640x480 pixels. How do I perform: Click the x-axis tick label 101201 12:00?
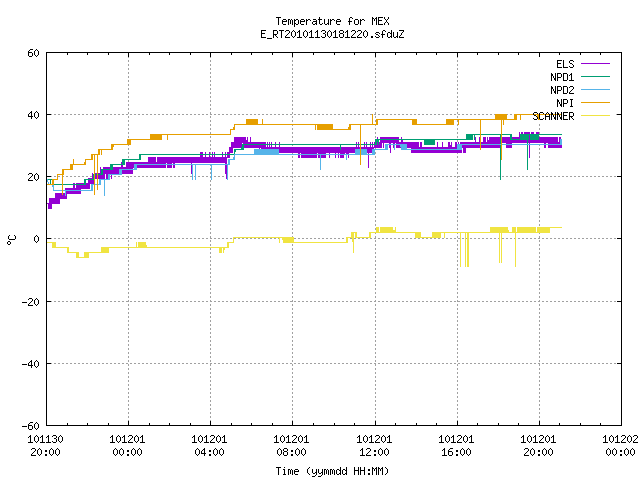click(374, 446)
